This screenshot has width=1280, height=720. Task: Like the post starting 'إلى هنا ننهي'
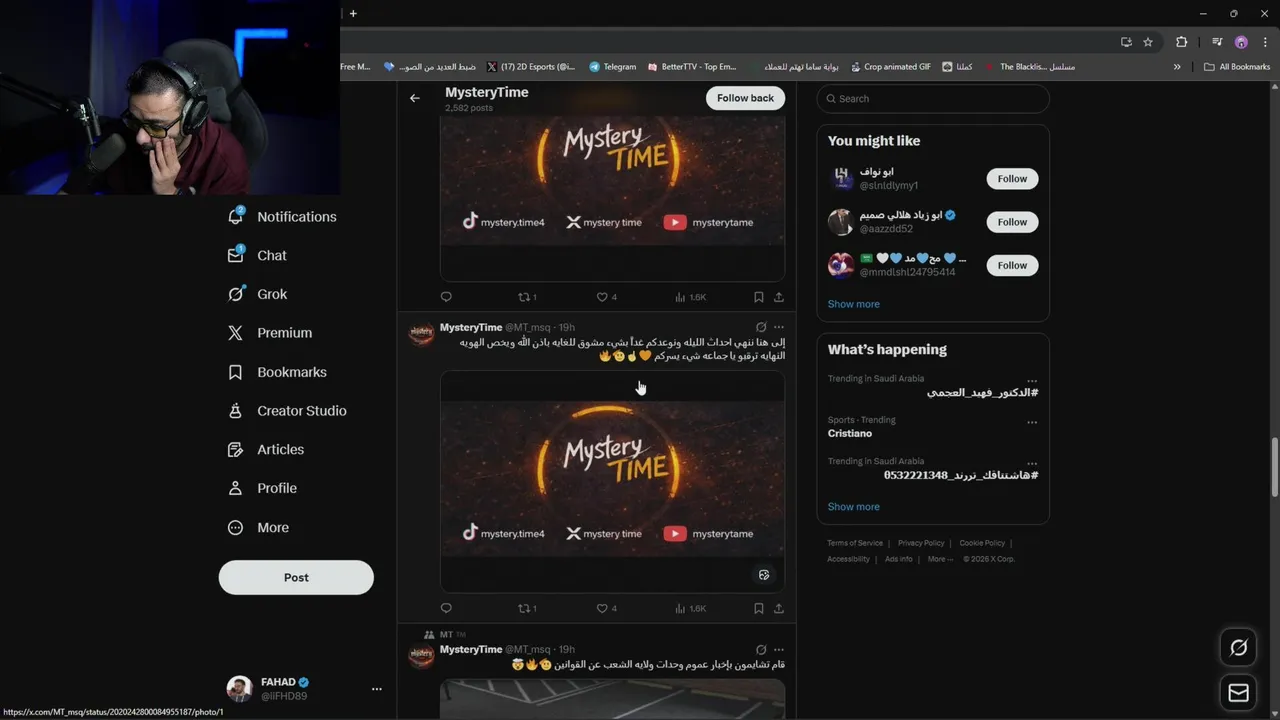pyautogui.click(x=606, y=608)
